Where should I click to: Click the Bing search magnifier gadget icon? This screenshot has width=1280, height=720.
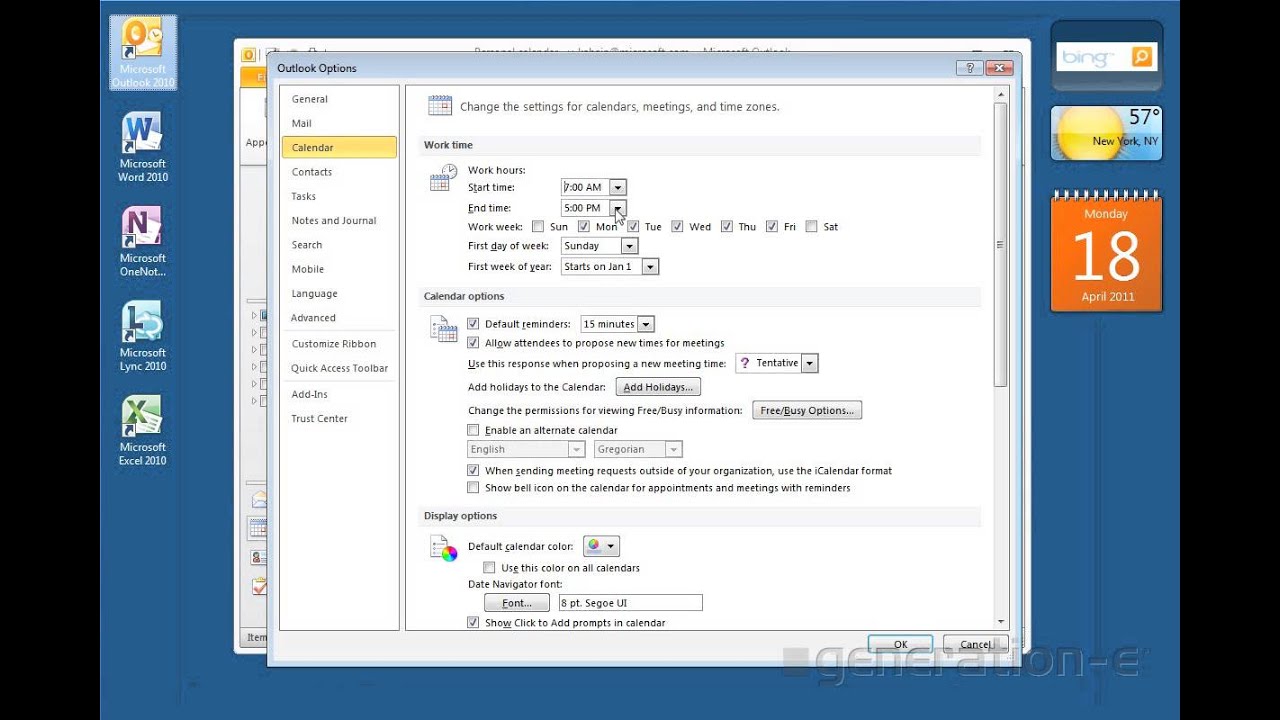1142,57
